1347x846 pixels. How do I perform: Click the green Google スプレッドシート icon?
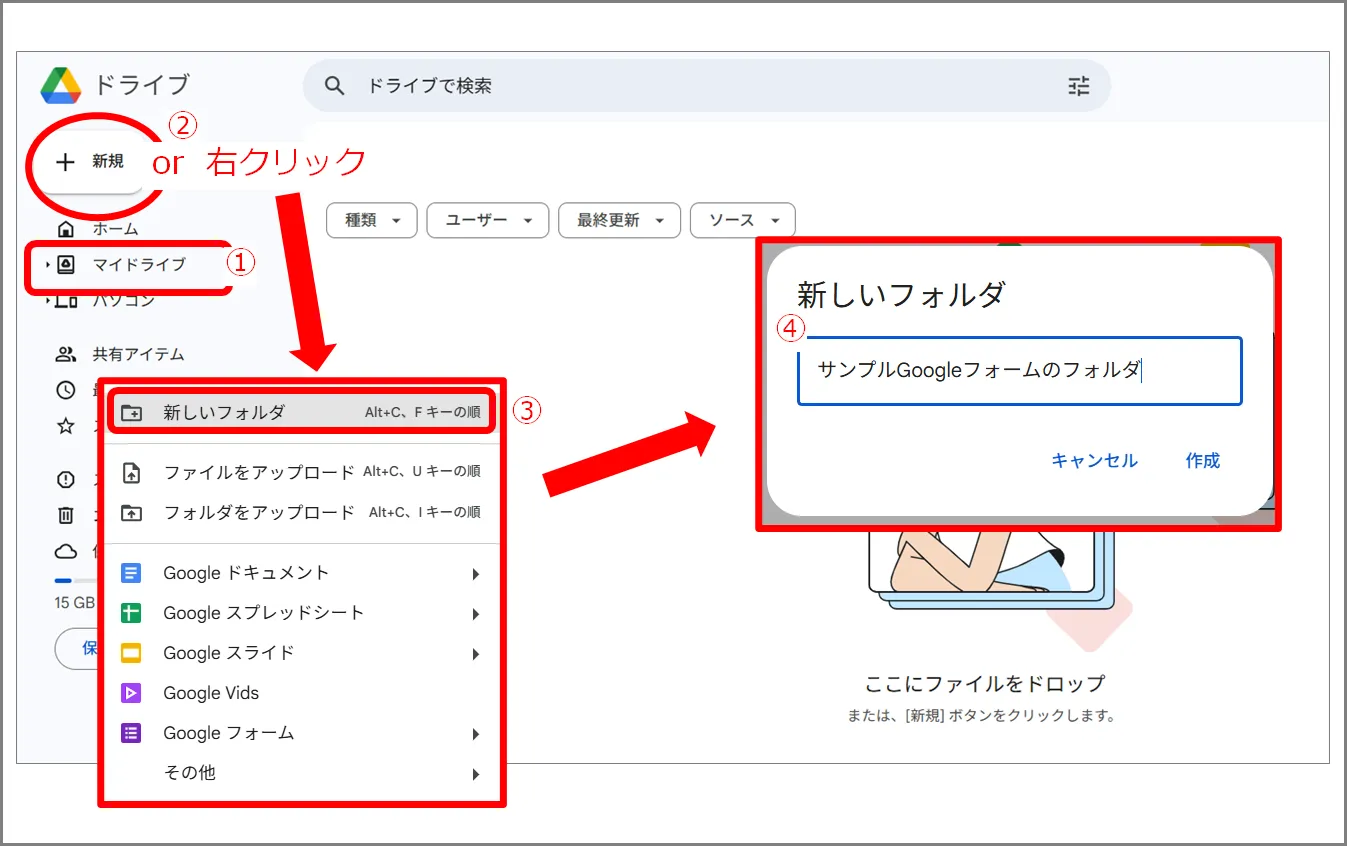pyautogui.click(x=131, y=613)
